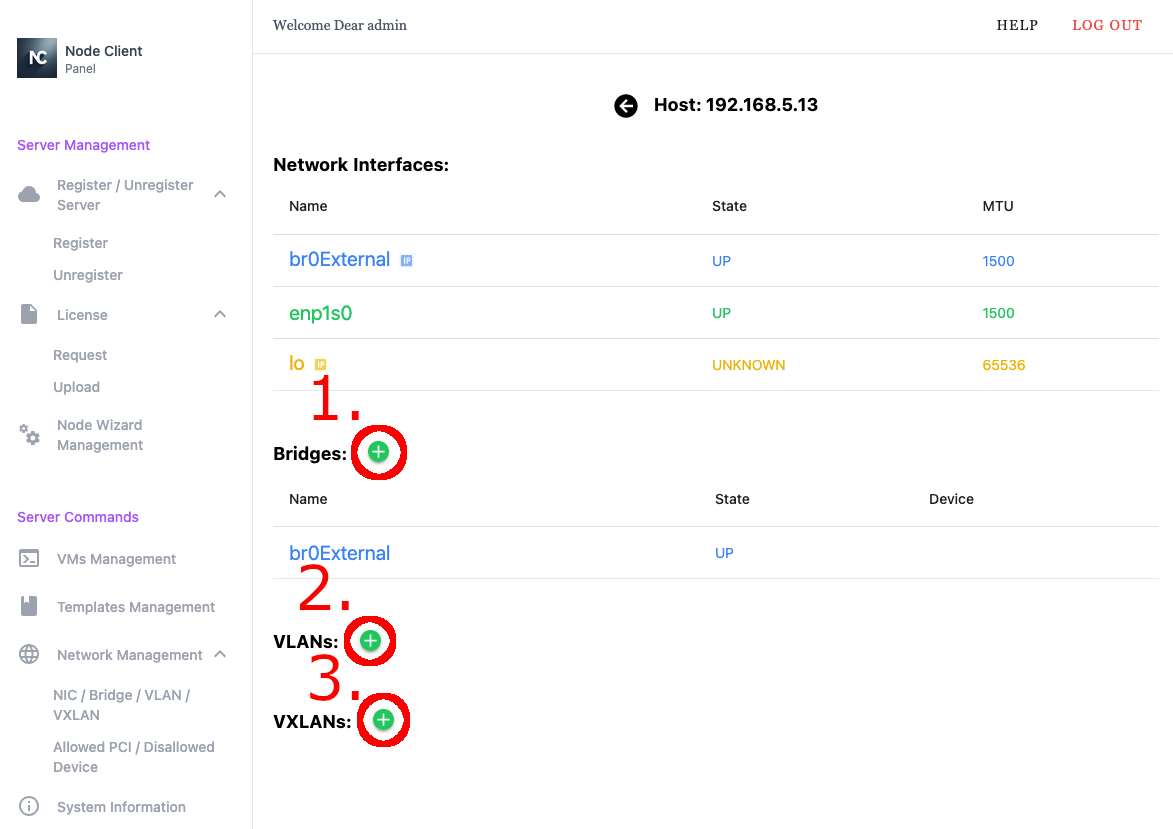
Task: Open br0External in the Bridges table
Action: (339, 553)
